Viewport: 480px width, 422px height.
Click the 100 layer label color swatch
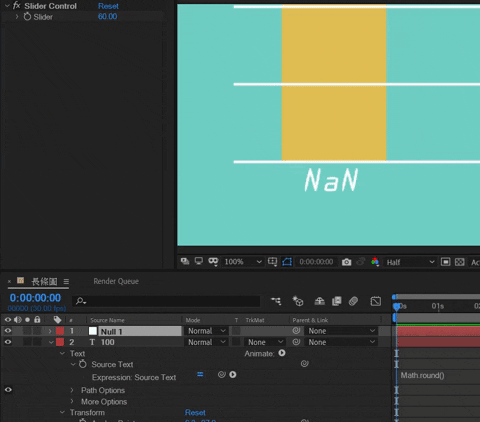coord(60,342)
